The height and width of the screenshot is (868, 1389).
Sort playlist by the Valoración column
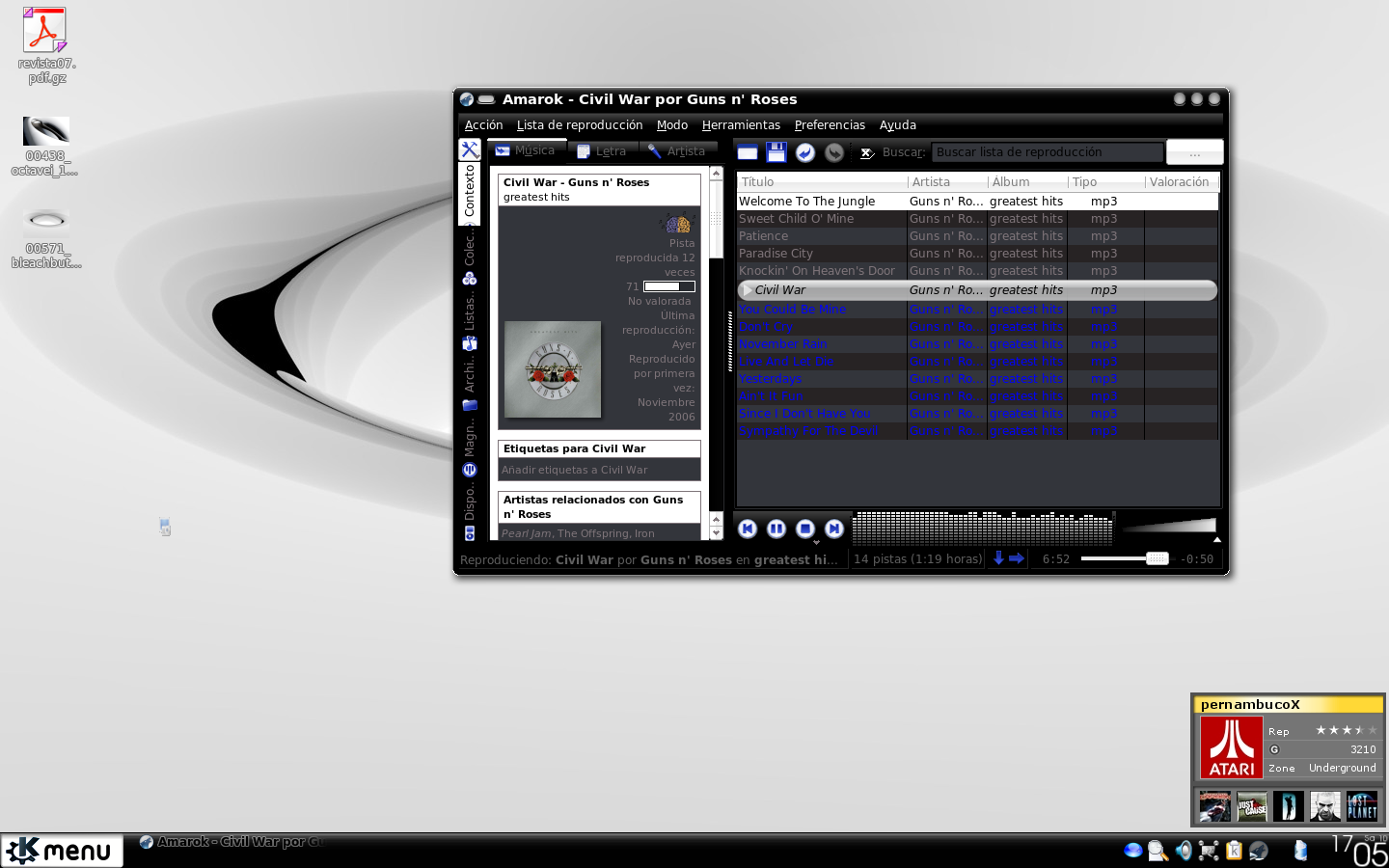pos(1182,182)
